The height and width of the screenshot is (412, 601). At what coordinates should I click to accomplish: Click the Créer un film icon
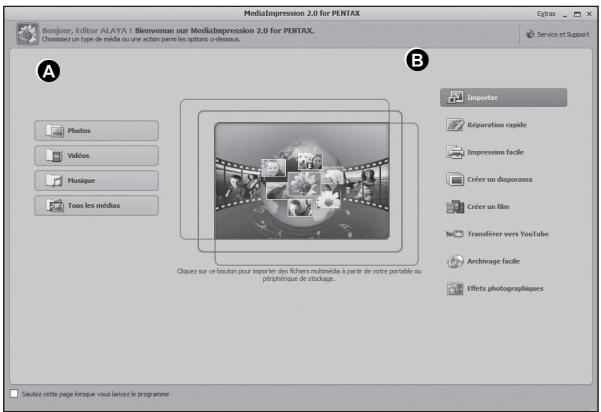tap(455, 207)
